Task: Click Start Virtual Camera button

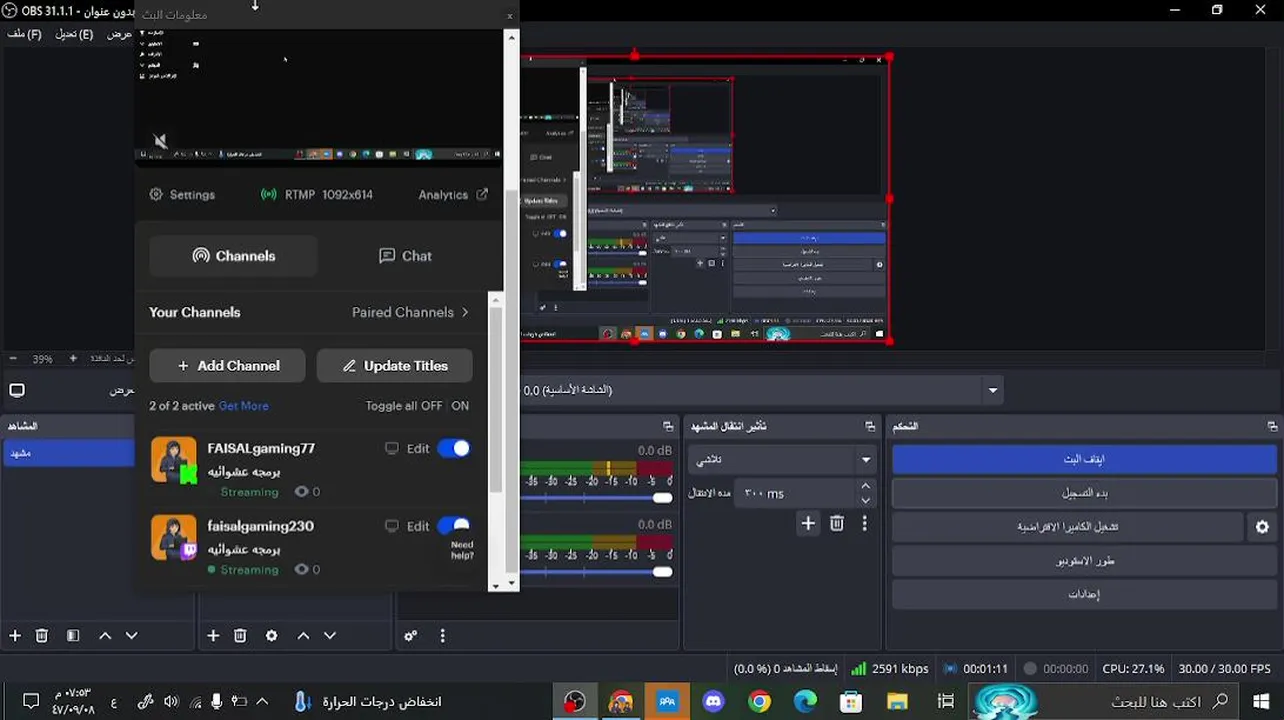Action: [x=1067, y=527]
